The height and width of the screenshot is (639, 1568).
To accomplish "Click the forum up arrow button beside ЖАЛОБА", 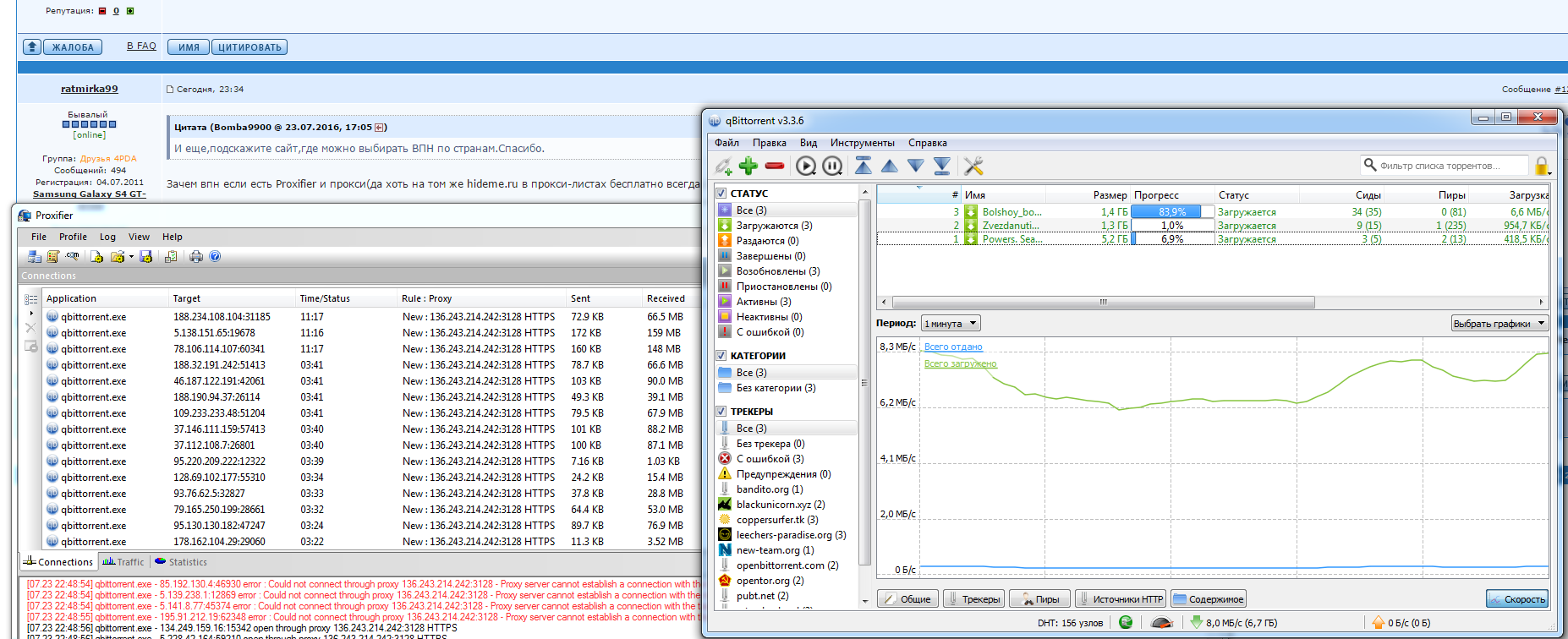I will click(32, 47).
